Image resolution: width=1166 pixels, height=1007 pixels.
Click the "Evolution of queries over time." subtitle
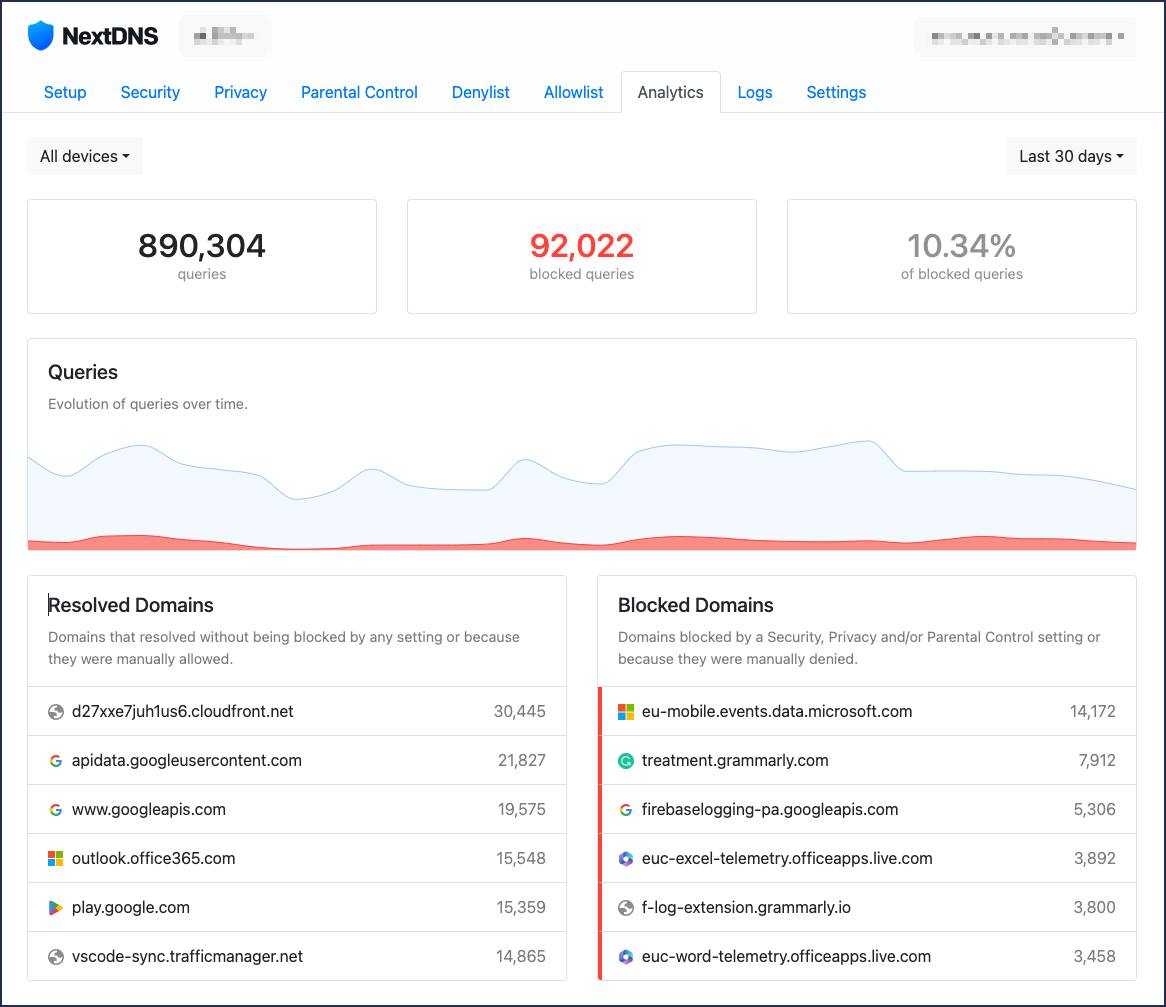click(148, 405)
